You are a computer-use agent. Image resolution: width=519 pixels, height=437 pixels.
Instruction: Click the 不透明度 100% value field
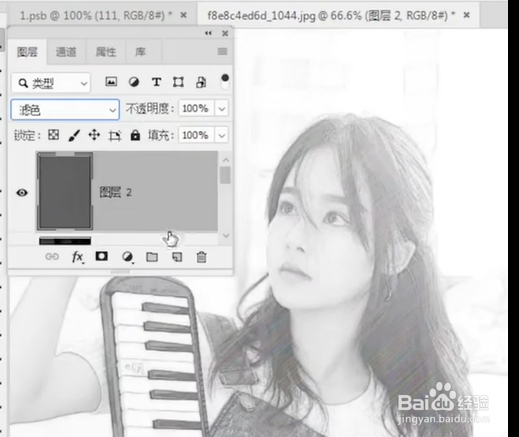(196, 109)
